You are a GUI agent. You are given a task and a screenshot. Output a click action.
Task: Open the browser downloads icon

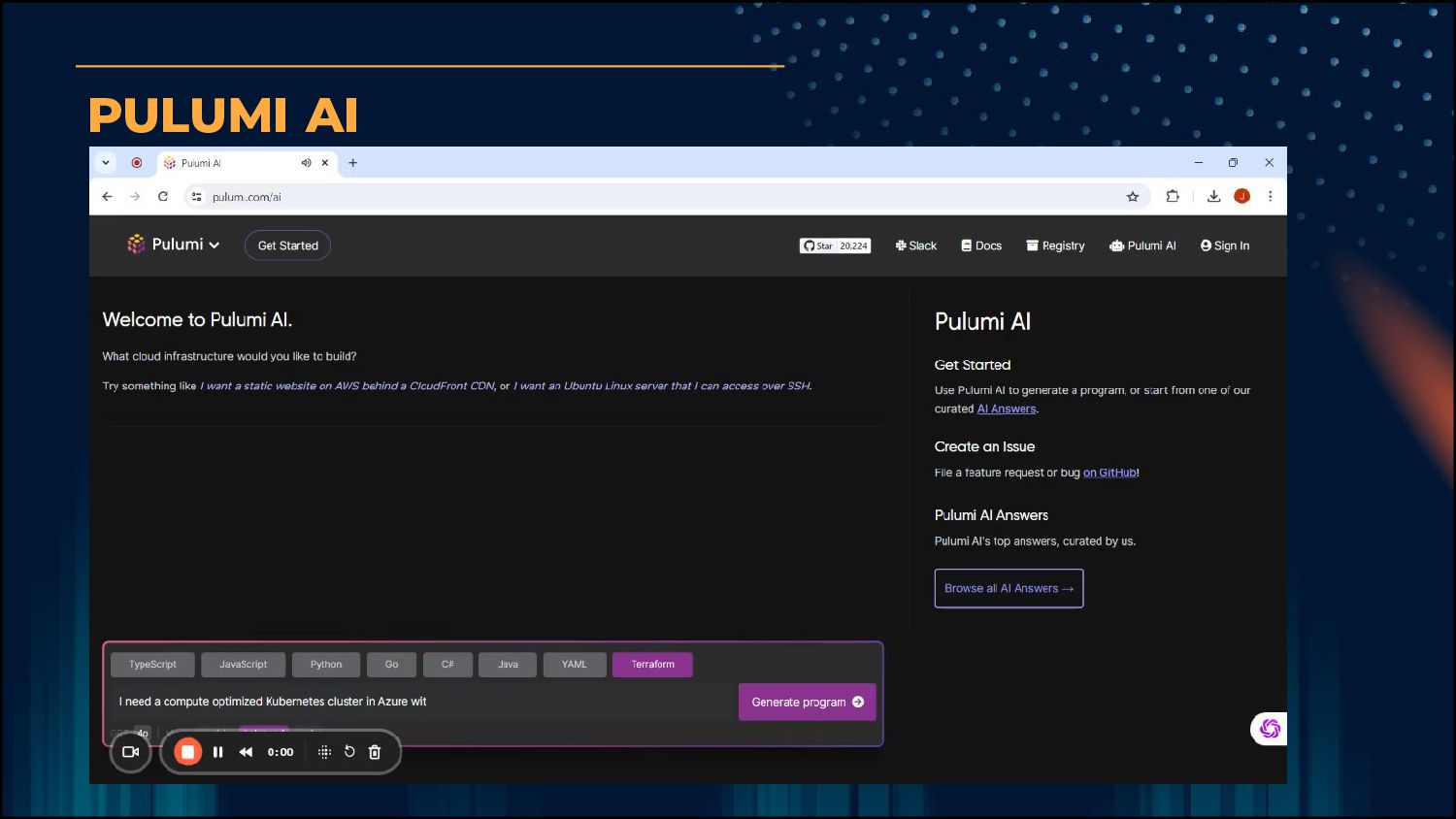pos(1213,196)
